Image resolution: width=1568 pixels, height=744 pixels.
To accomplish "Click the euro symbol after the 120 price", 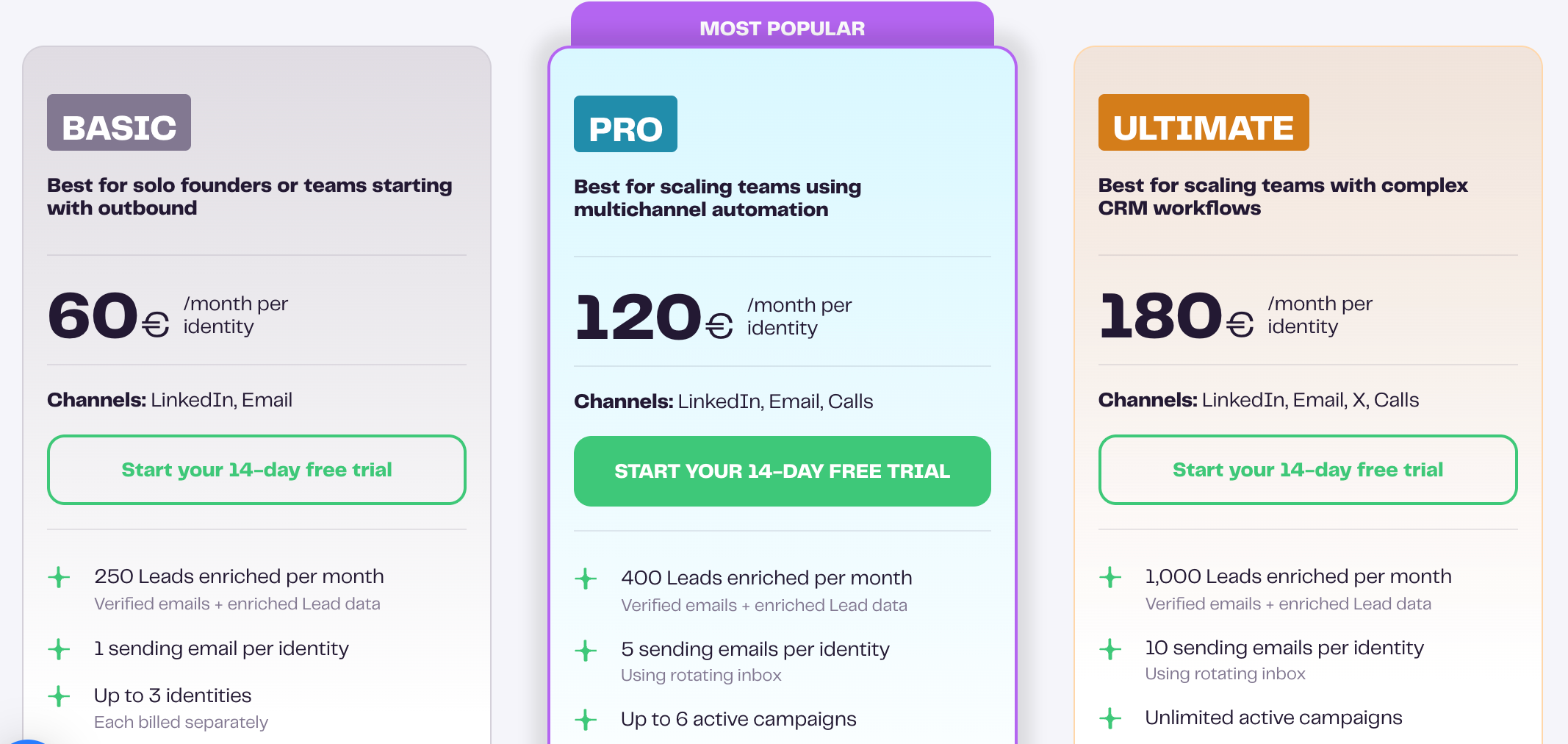I will [719, 326].
